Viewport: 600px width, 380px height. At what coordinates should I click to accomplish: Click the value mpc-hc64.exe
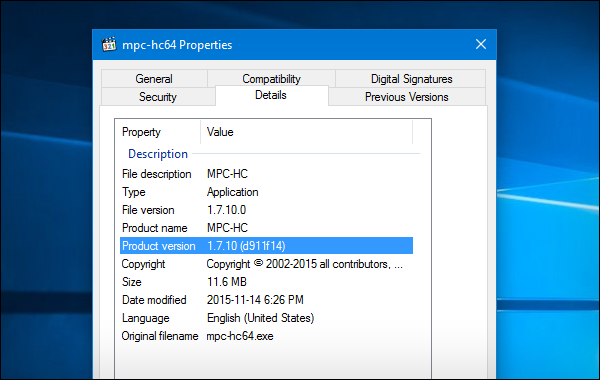240,336
